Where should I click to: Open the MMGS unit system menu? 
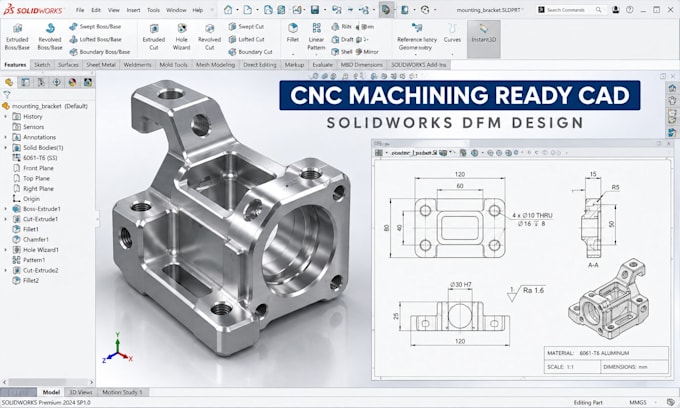[x=638, y=402]
